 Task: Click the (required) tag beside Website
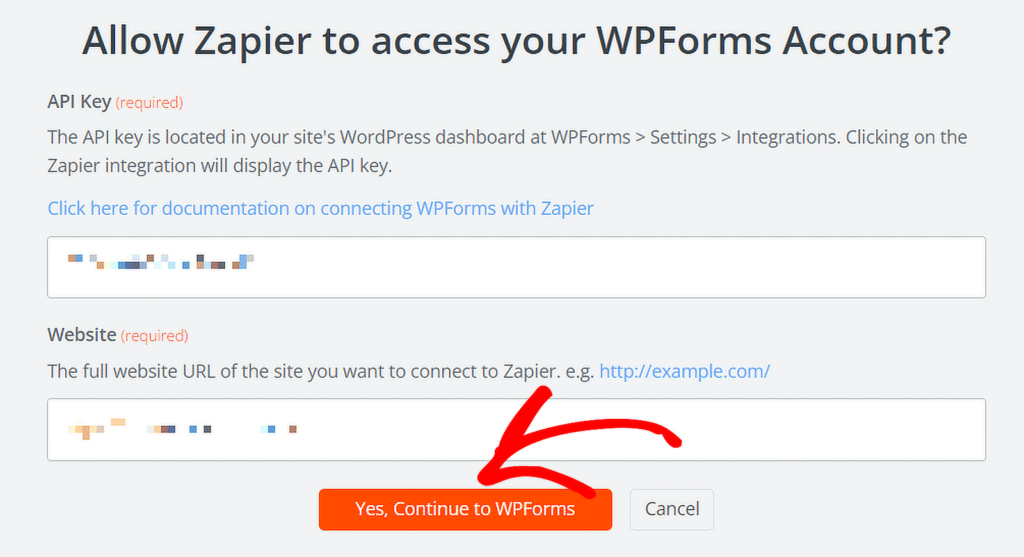(154, 336)
